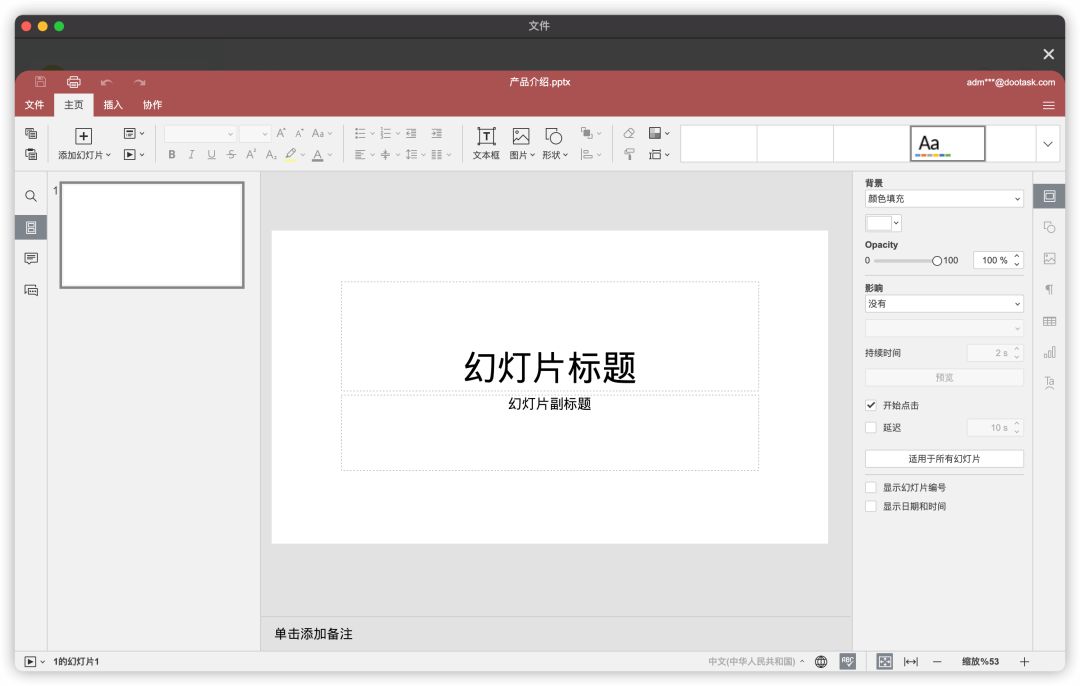The image size is (1080, 686).
Task: Toggle italic formatting
Action: tap(191, 155)
